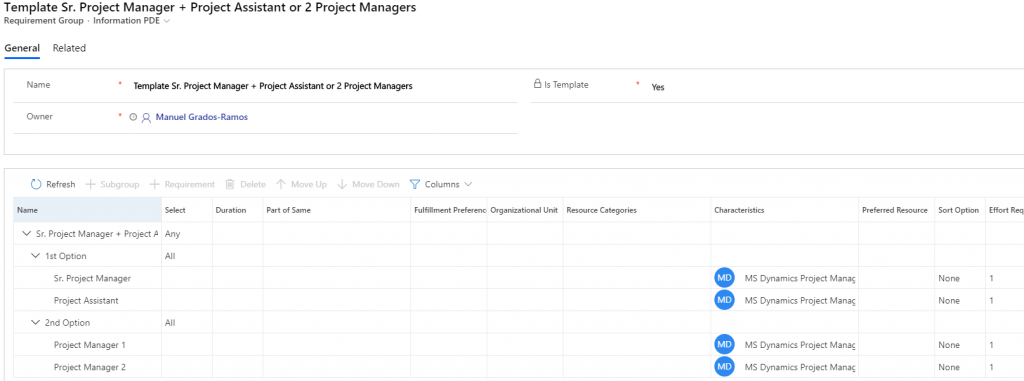This screenshot has width=1024, height=381.
Task: Click the Select column header
Action: (x=187, y=210)
